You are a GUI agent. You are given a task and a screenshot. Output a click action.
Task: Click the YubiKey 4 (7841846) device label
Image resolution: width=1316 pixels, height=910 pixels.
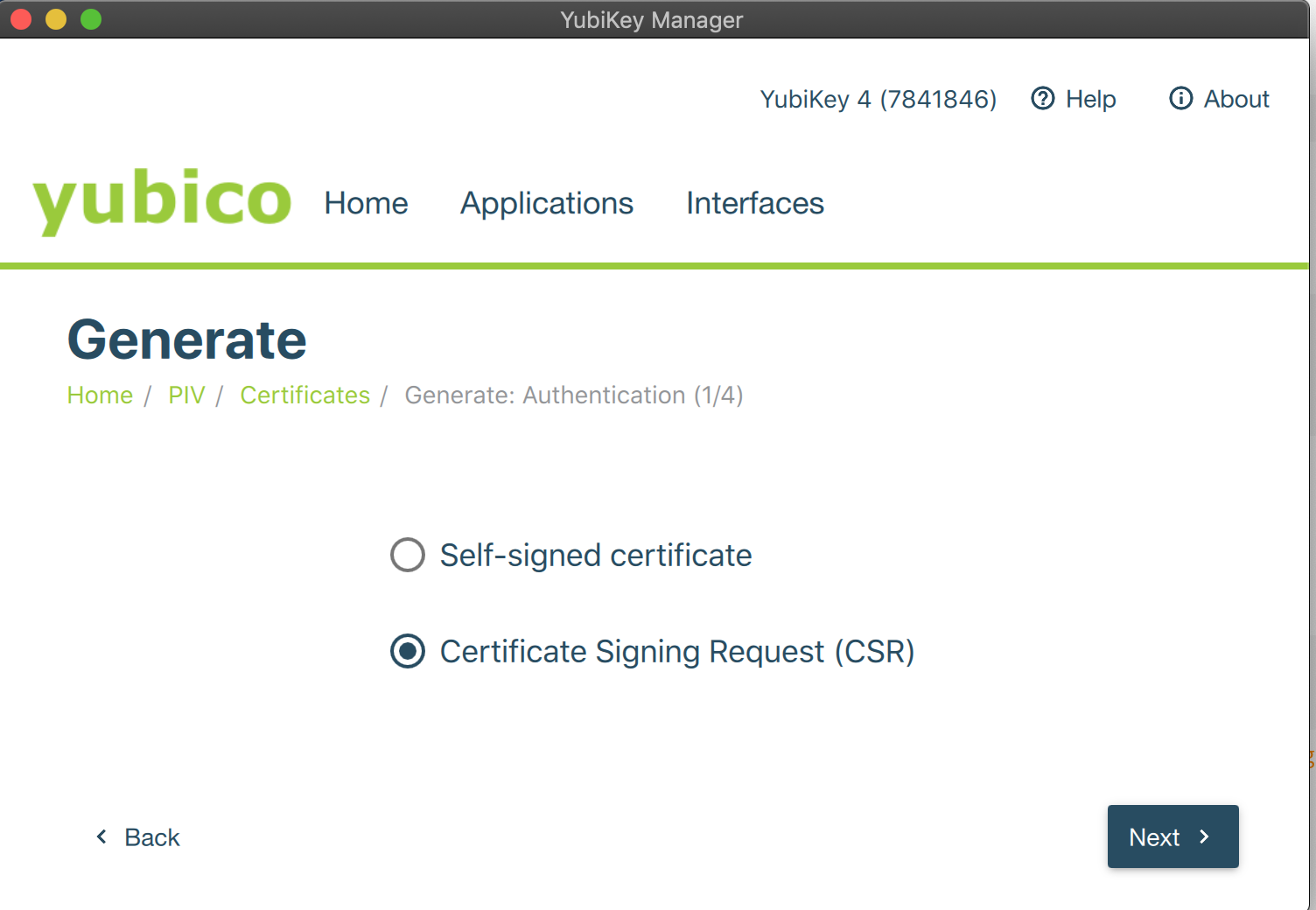coord(878,99)
